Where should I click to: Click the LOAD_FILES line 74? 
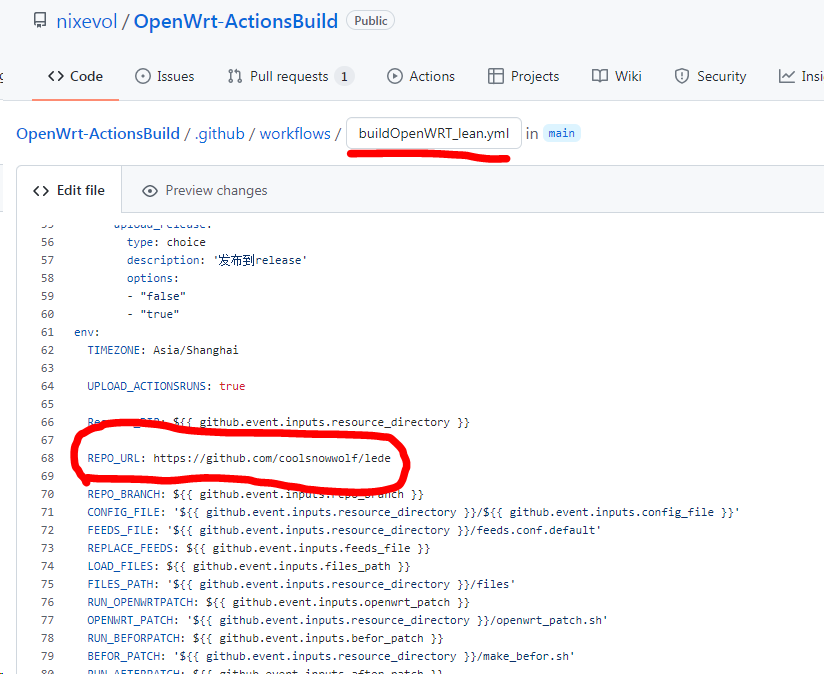click(249, 566)
